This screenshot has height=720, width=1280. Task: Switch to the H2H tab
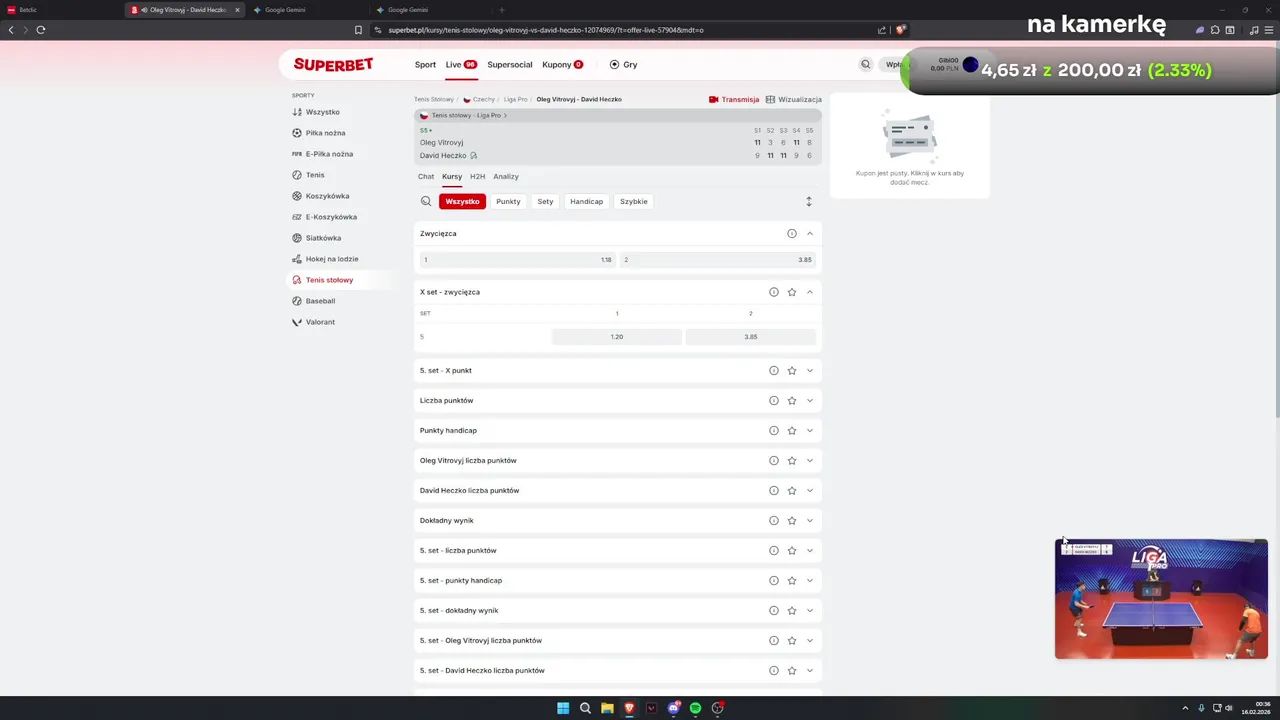pos(478,176)
